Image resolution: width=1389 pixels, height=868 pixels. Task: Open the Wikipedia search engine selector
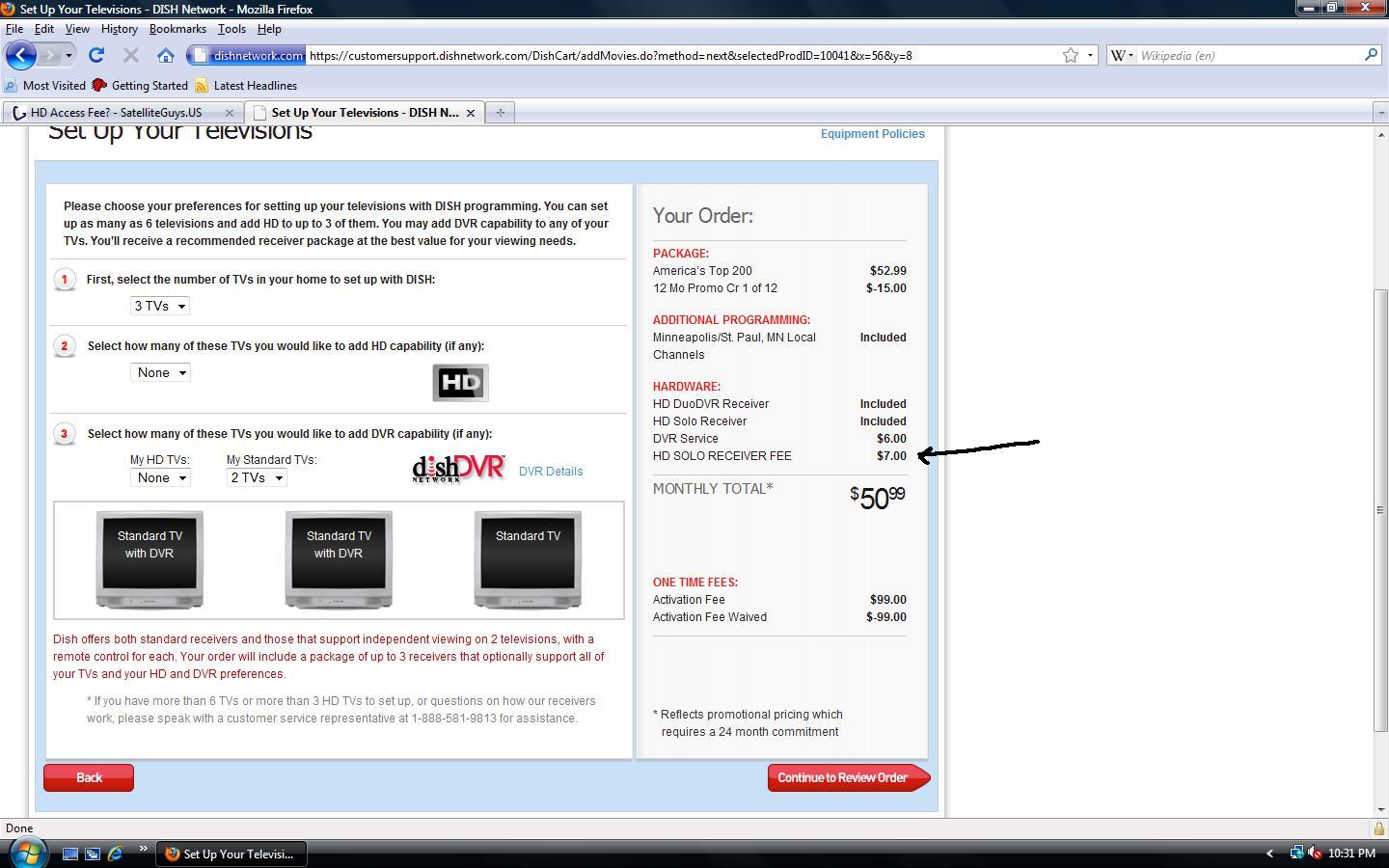1121,55
